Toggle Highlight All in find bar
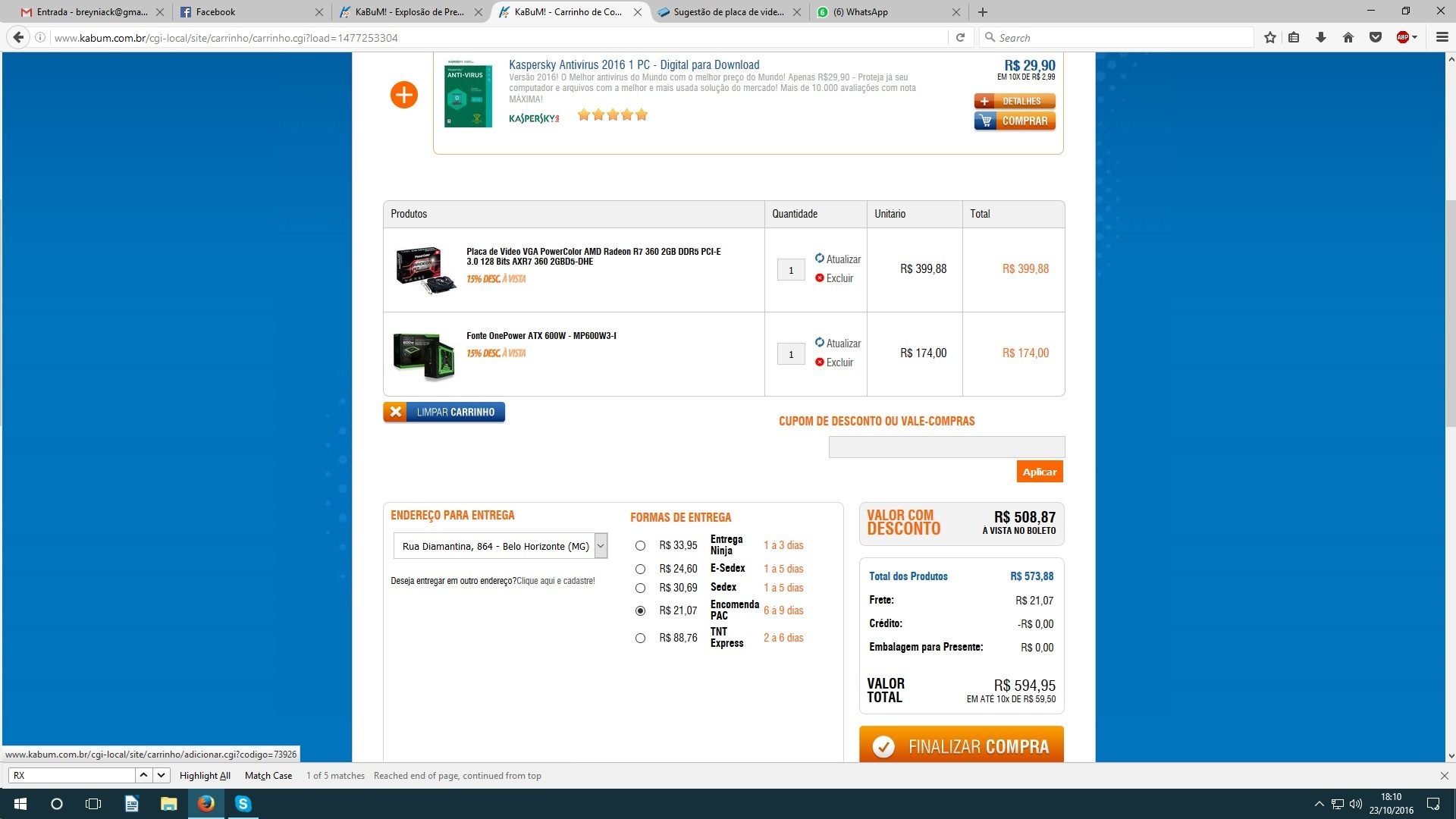This screenshot has width=1456, height=819. pyautogui.click(x=205, y=775)
